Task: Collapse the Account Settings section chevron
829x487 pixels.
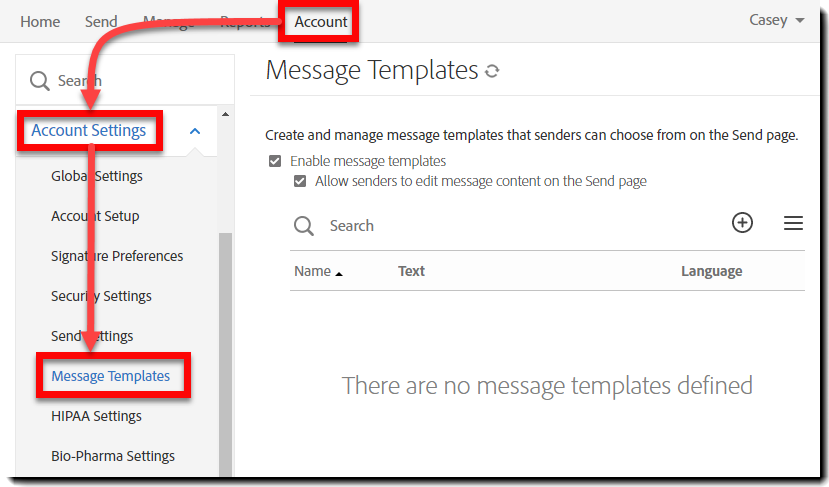Action: coord(195,131)
